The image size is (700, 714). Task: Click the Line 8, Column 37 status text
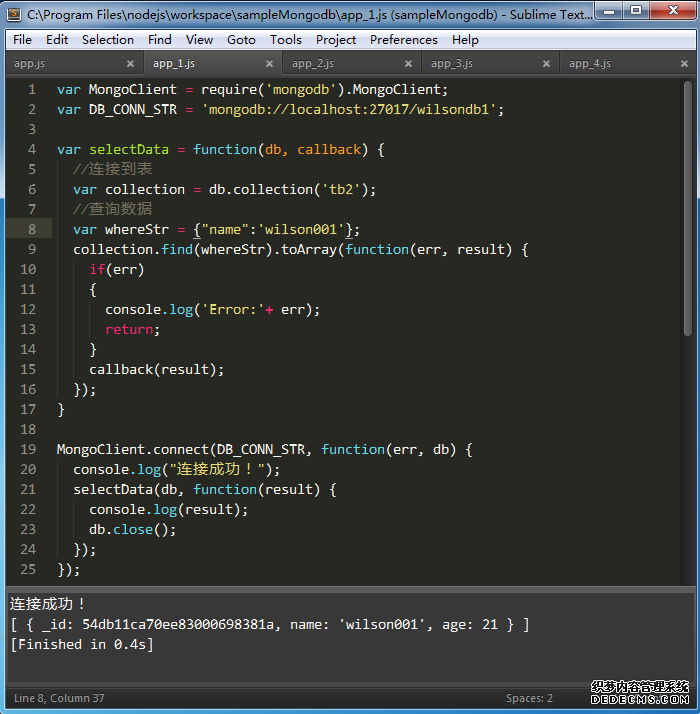tap(62, 698)
